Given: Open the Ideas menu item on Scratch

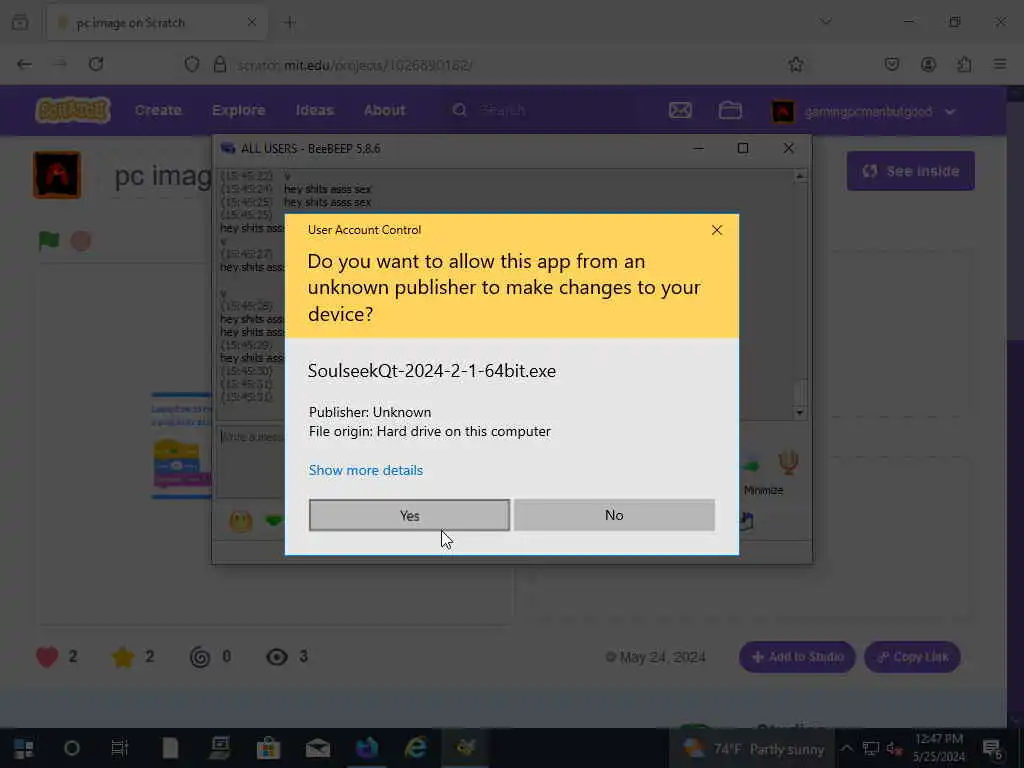Looking at the screenshot, I should pyautogui.click(x=315, y=110).
